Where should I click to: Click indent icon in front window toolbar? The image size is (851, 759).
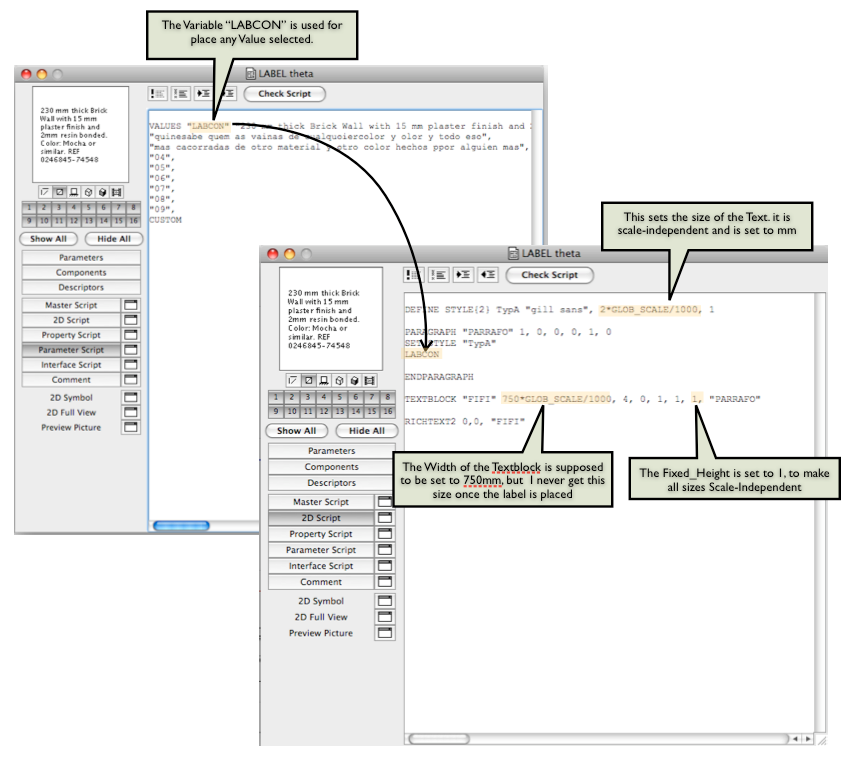click(463, 275)
